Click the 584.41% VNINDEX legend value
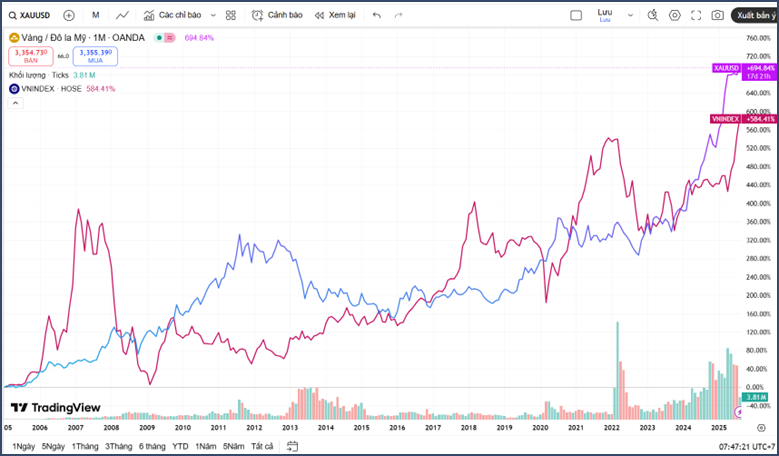 tap(101, 89)
